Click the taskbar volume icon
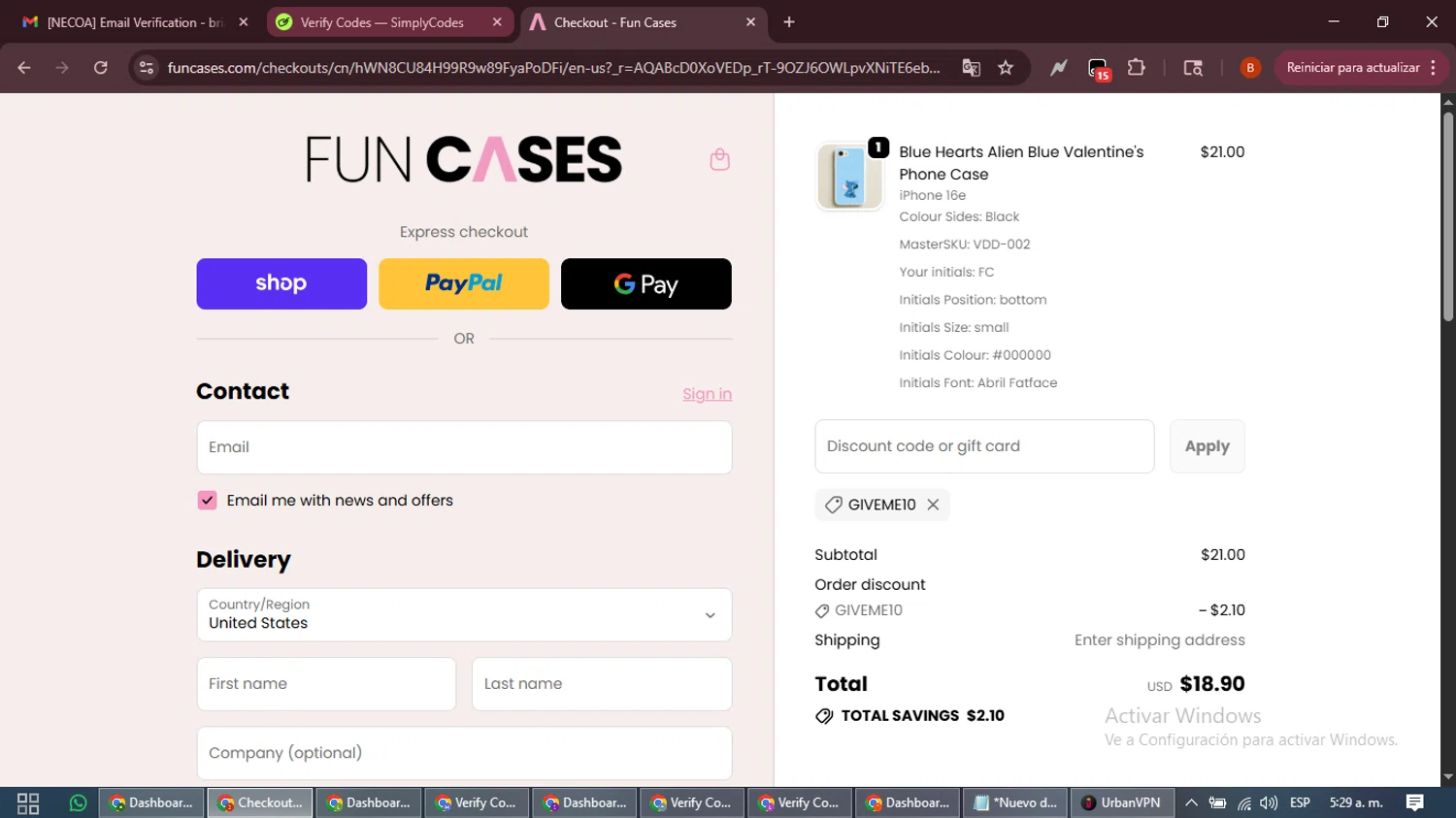The width and height of the screenshot is (1456, 818). 1269,802
